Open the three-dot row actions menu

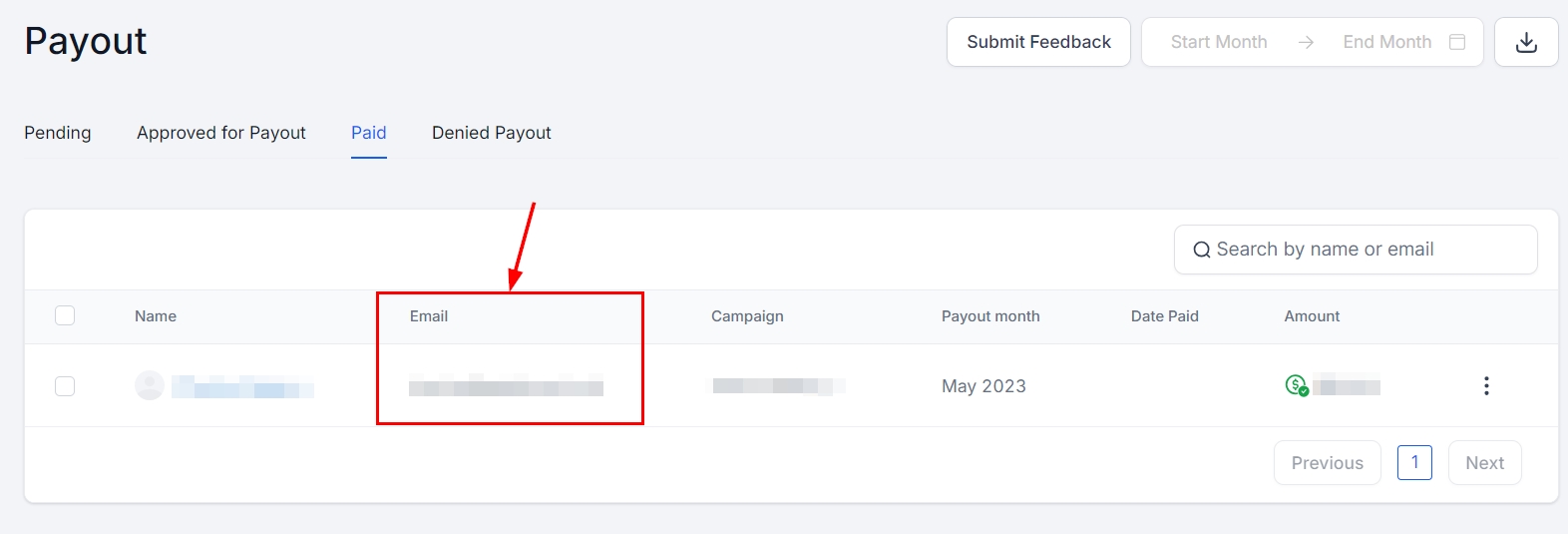pos(1486,386)
